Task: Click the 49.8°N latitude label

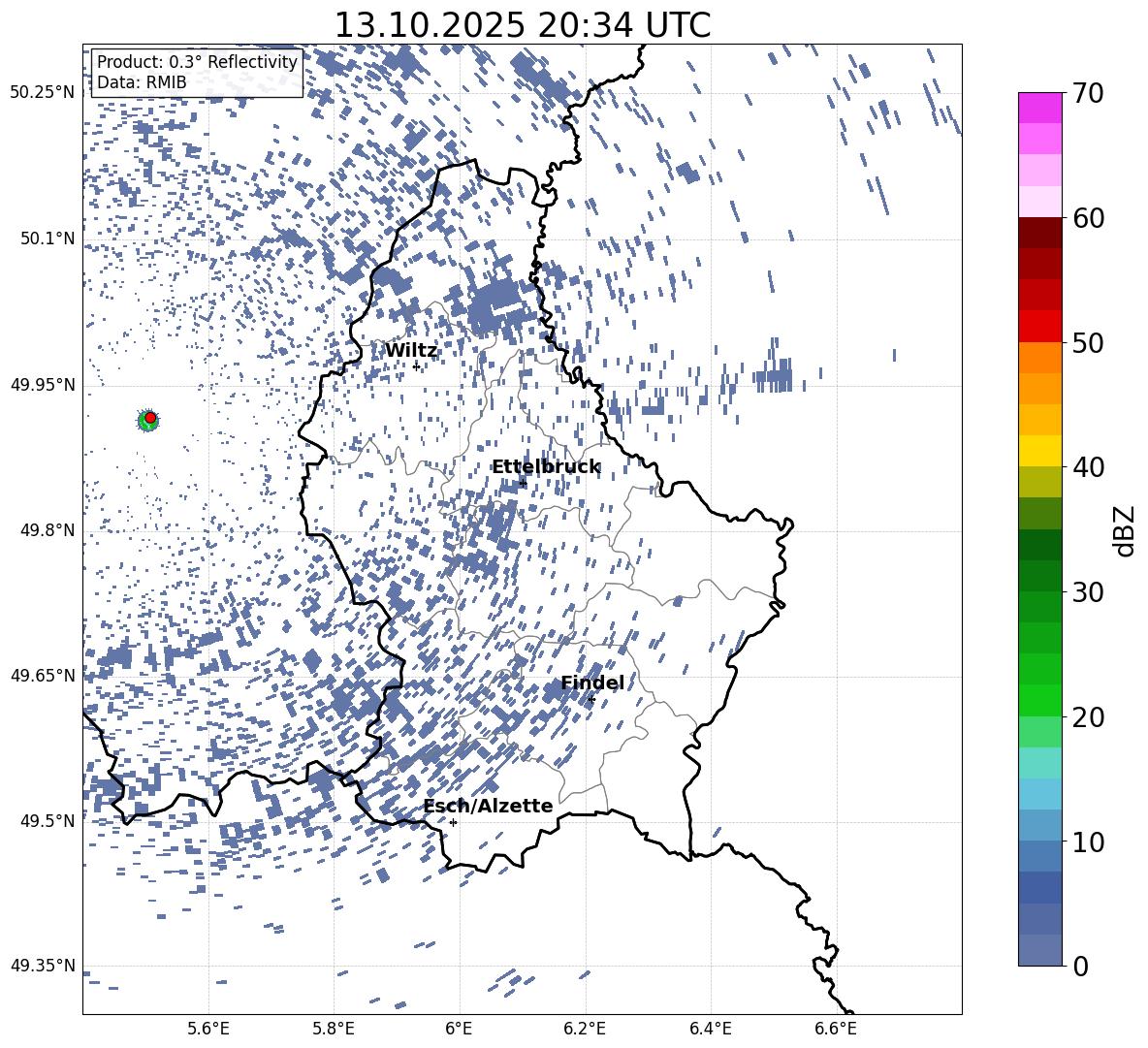Action: pos(47,530)
